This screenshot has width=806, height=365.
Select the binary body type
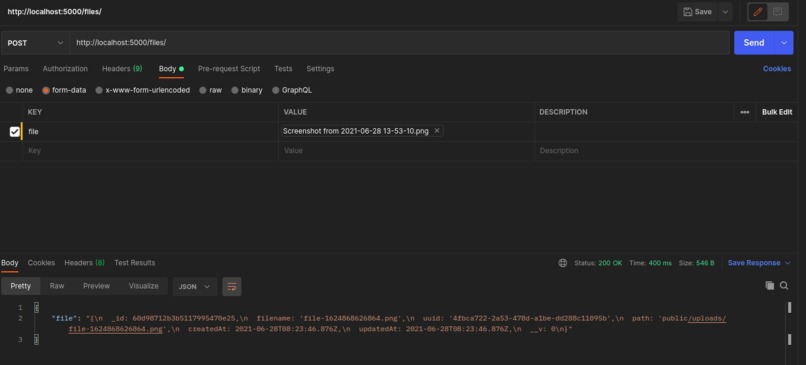click(x=247, y=90)
